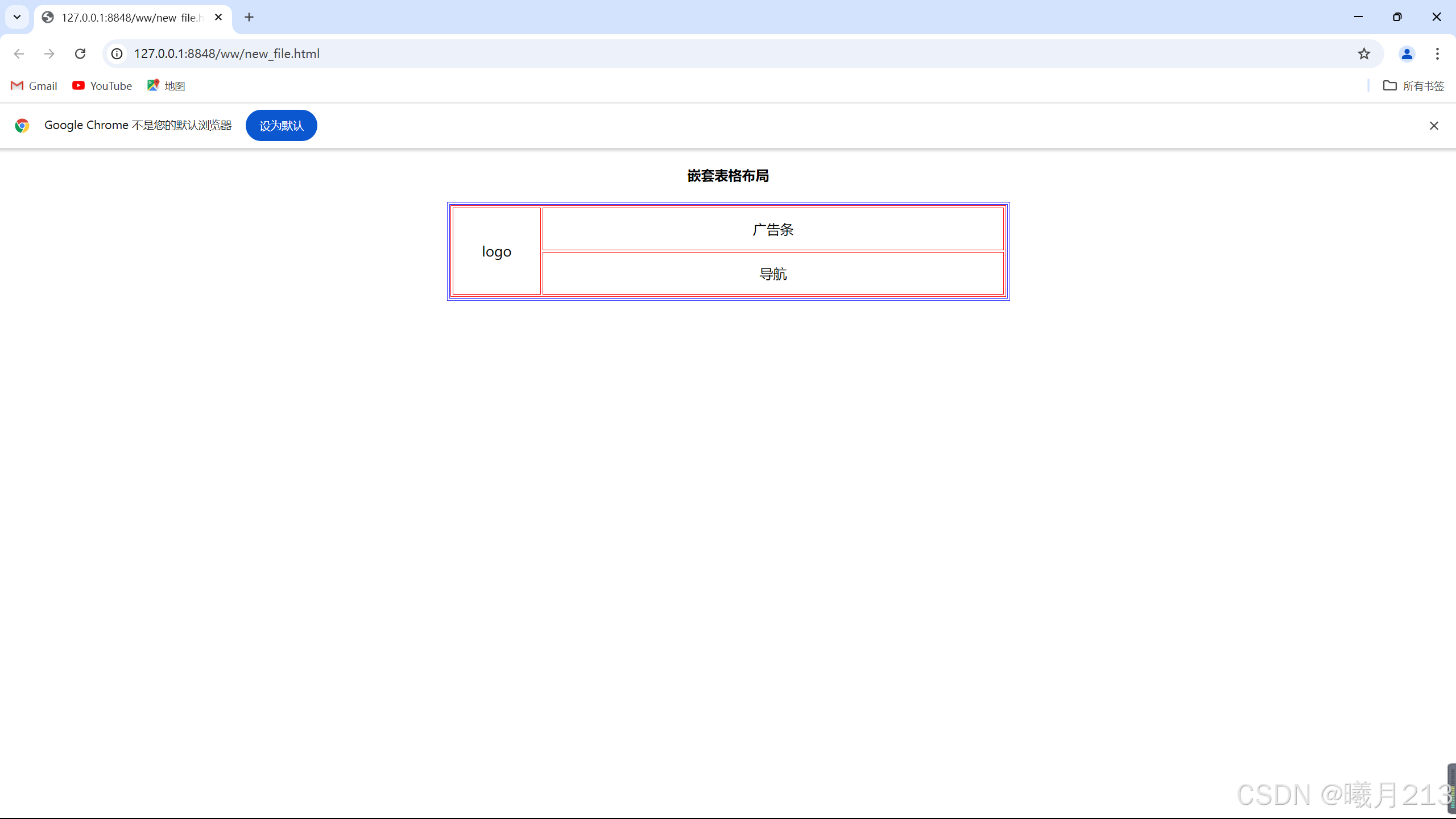Open the Gmail bookmark
This screenshot has height=819, width=1456.
click(34, 86)
